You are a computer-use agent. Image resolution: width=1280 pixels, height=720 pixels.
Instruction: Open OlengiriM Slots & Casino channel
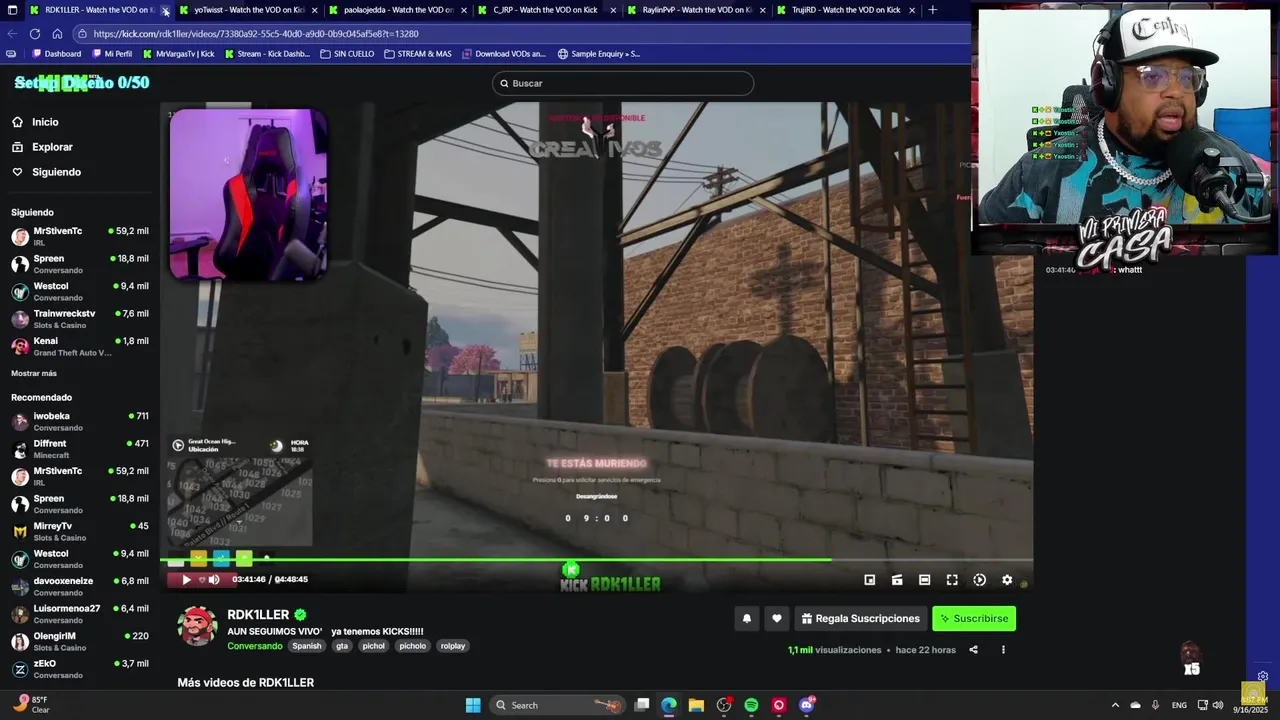[80, 641]
